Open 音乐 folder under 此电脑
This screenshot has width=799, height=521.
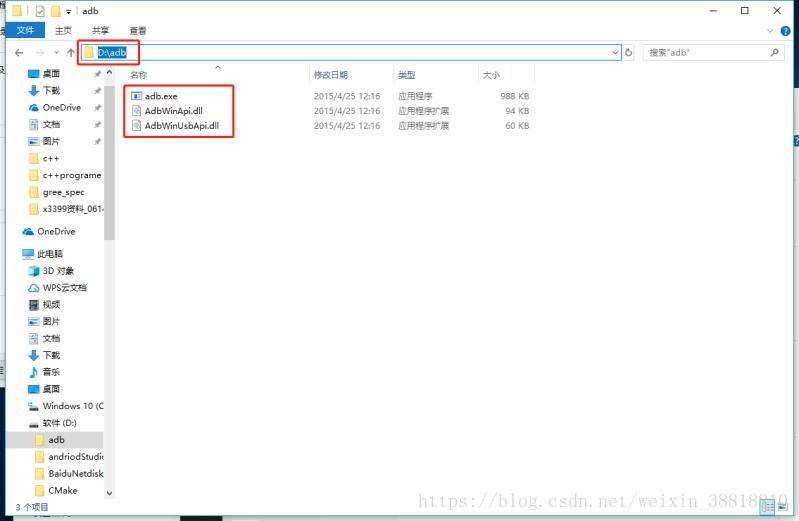51,372
